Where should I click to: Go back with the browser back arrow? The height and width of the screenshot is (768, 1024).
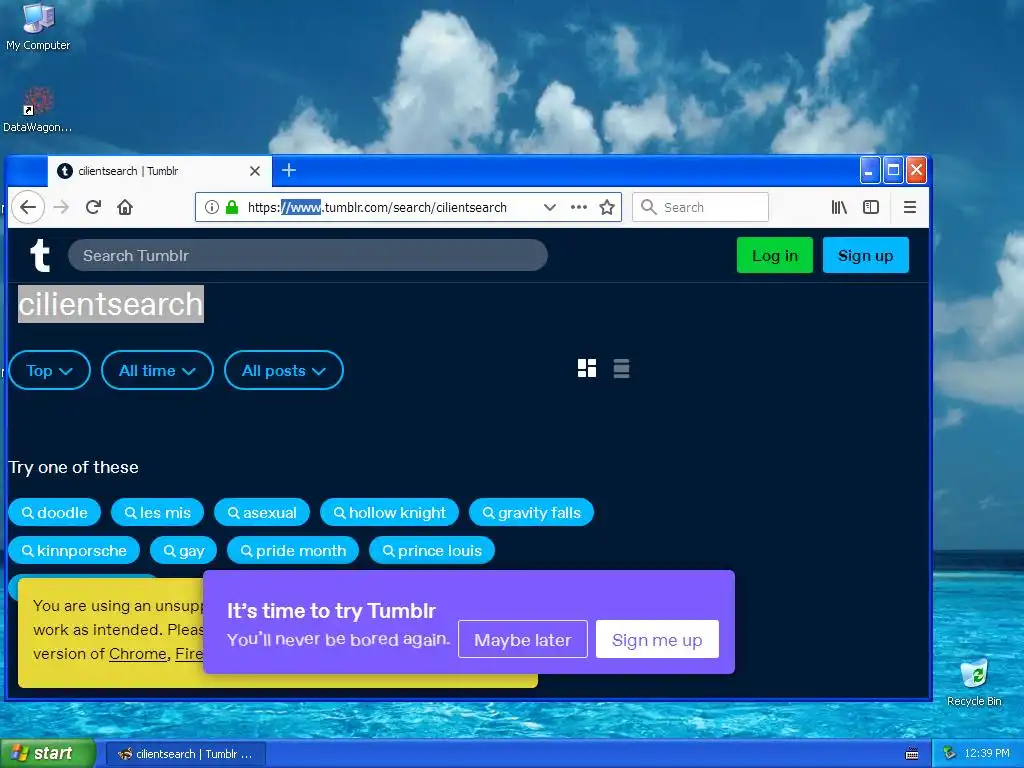point(28,208)
